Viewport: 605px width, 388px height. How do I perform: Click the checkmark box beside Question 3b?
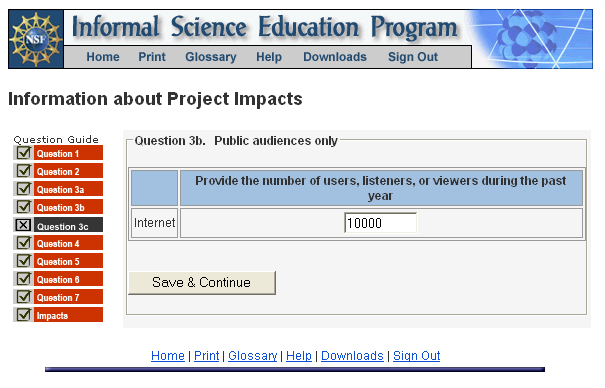24,207
